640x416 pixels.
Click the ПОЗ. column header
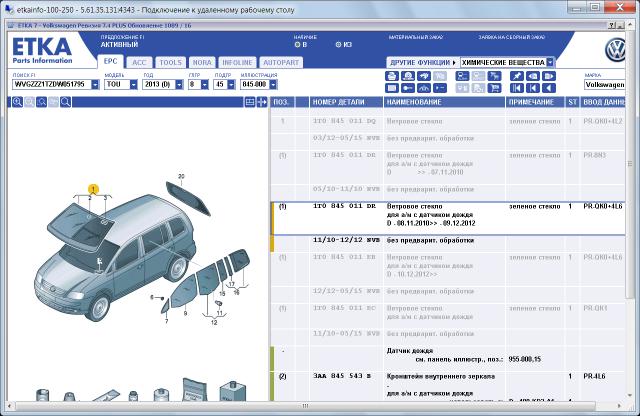click(x=281, y=102)
